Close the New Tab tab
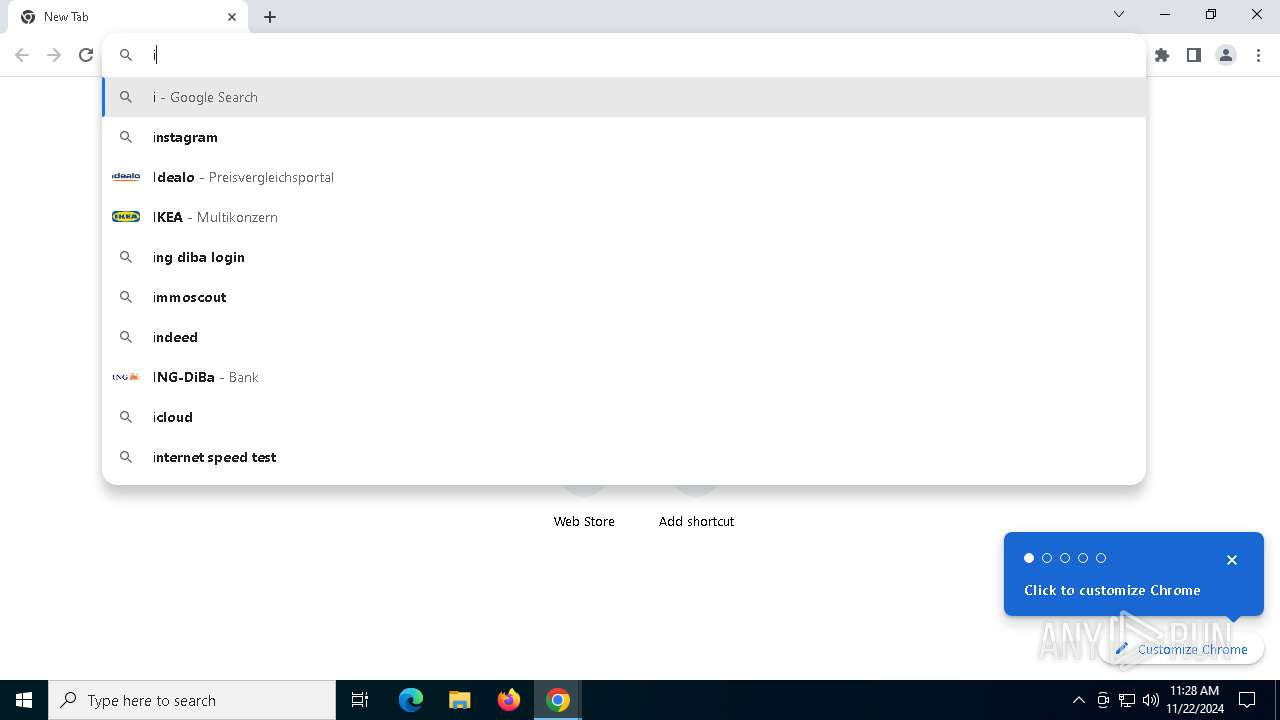The height and width of the screenshot is (720, 1280). (232, 17)
